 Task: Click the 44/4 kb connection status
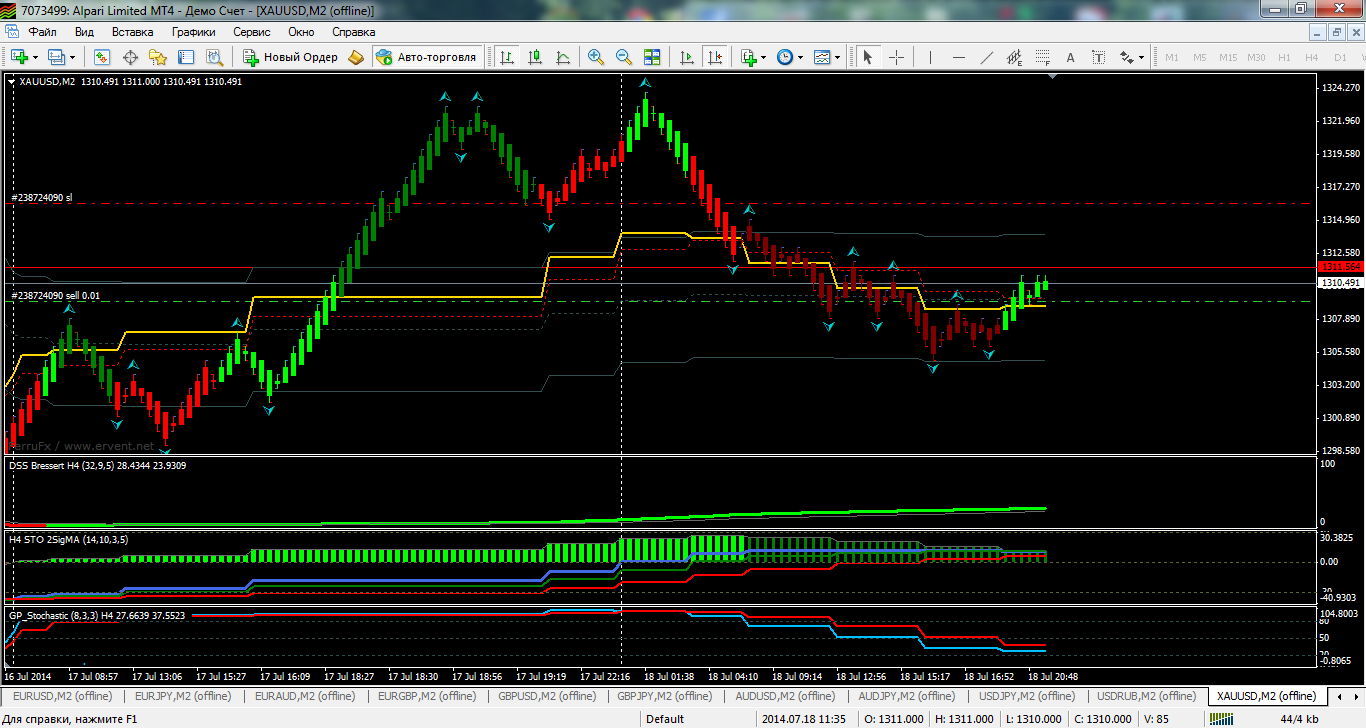coord(1299,718)
